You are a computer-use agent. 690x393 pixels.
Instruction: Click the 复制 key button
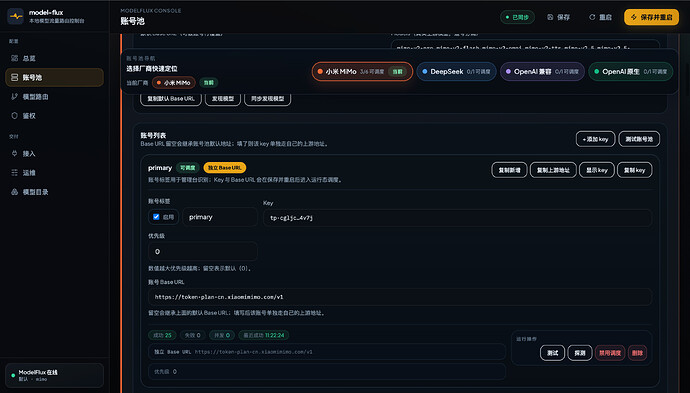635,170
